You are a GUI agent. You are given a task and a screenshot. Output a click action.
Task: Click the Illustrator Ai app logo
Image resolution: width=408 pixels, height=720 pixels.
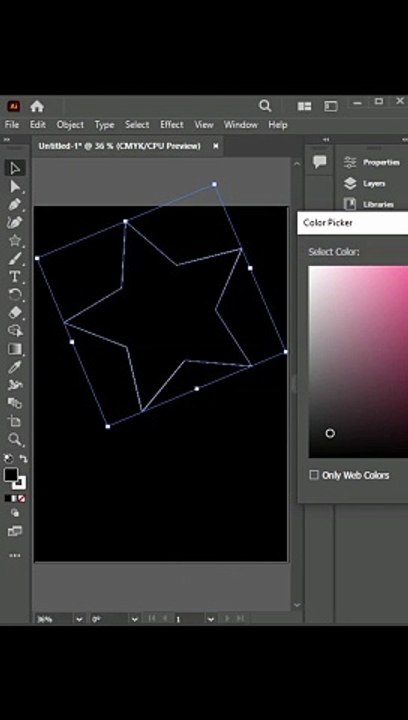[13, 107]
